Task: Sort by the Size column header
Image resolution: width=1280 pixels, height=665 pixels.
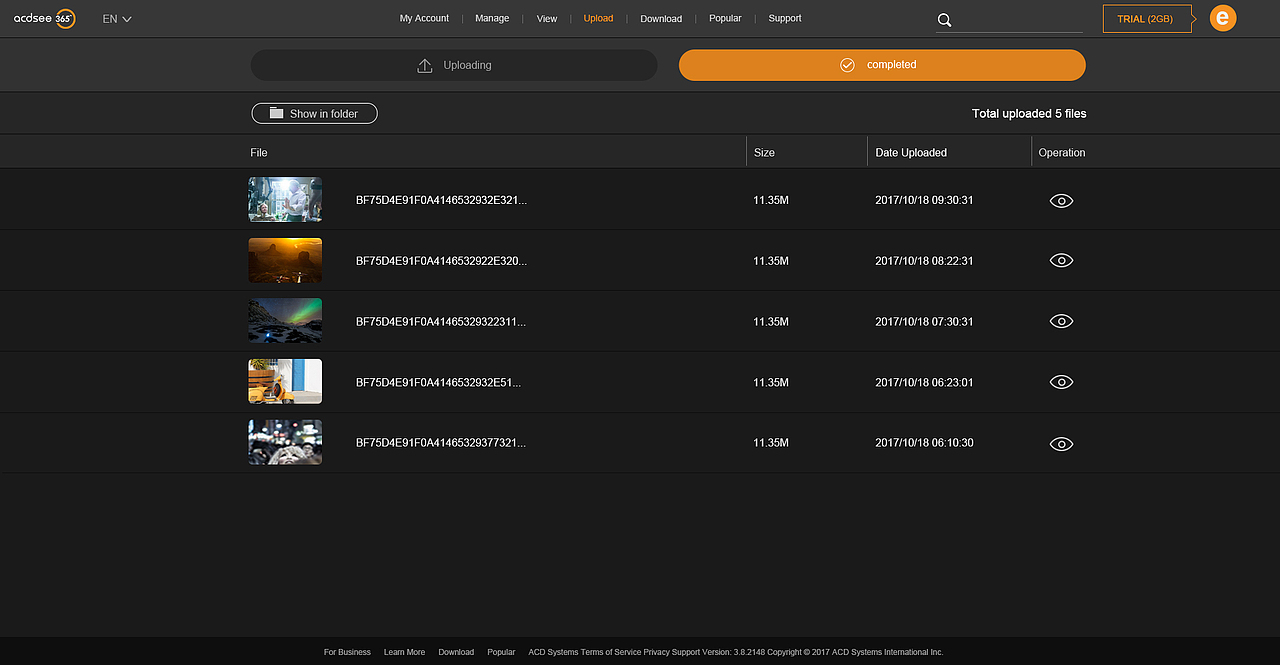Action: coord(764,153)
